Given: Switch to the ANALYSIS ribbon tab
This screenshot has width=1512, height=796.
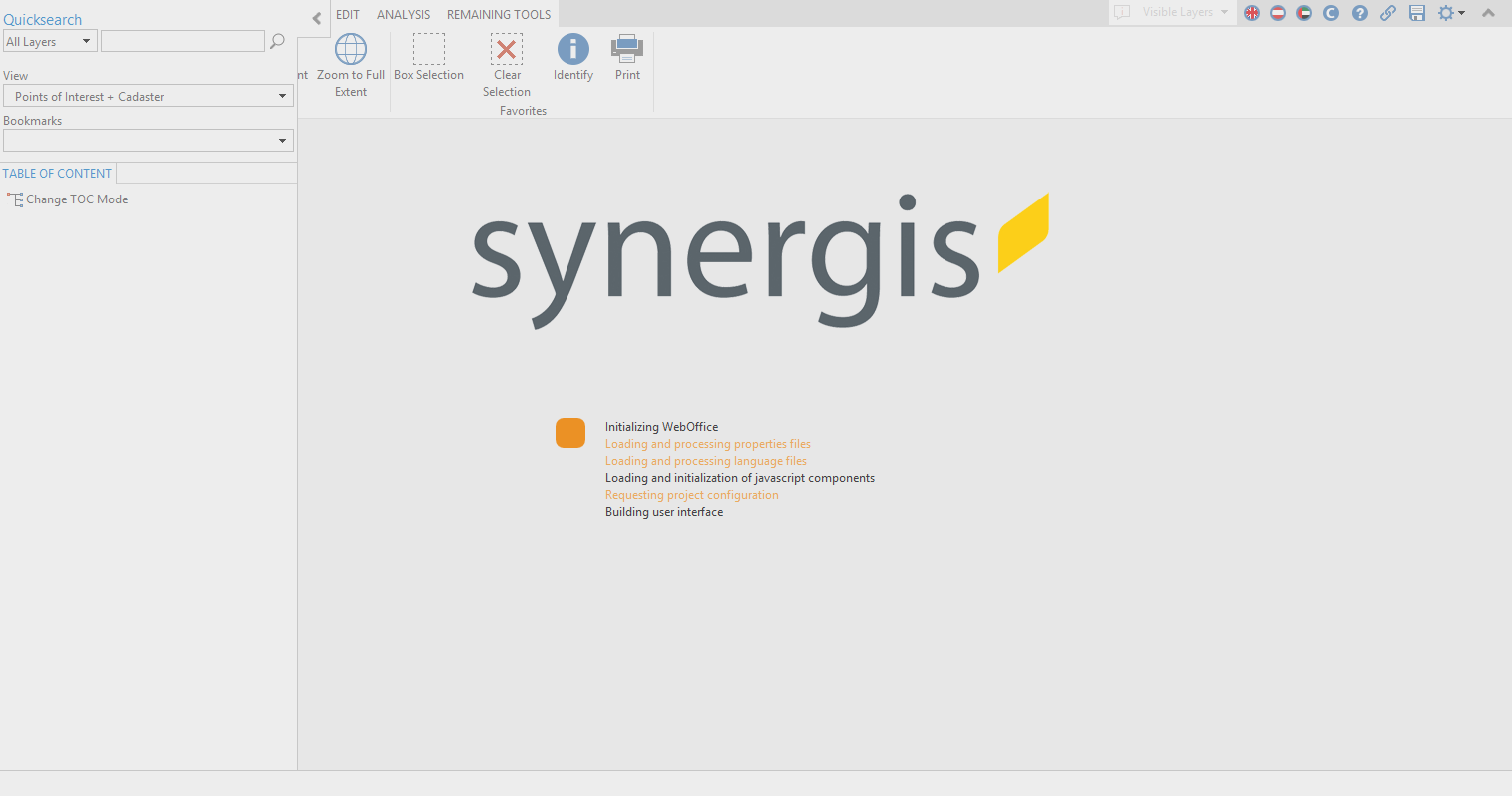Looking at the screenshot, I should click(403, 14).
